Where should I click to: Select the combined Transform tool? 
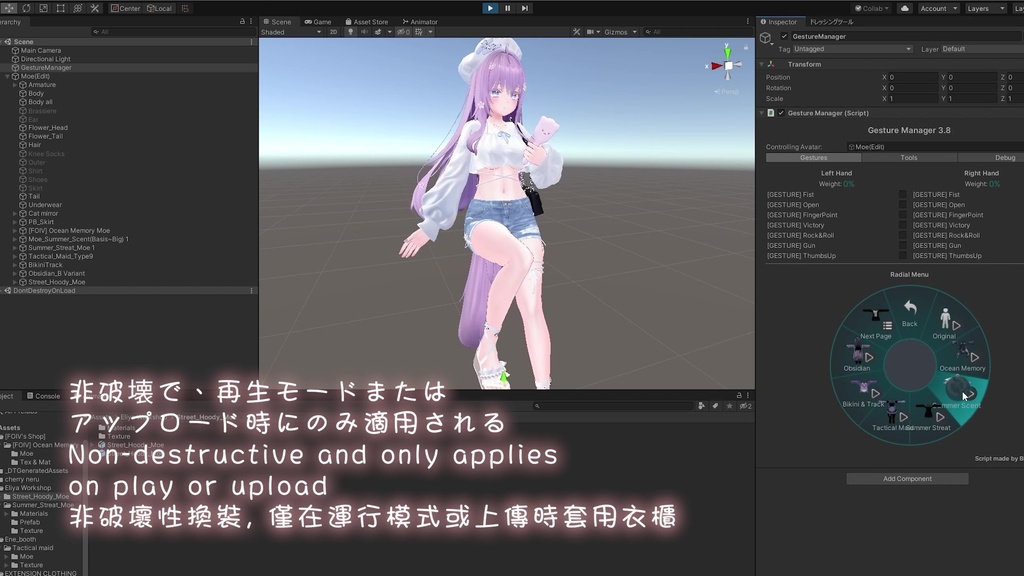(77, 8)
